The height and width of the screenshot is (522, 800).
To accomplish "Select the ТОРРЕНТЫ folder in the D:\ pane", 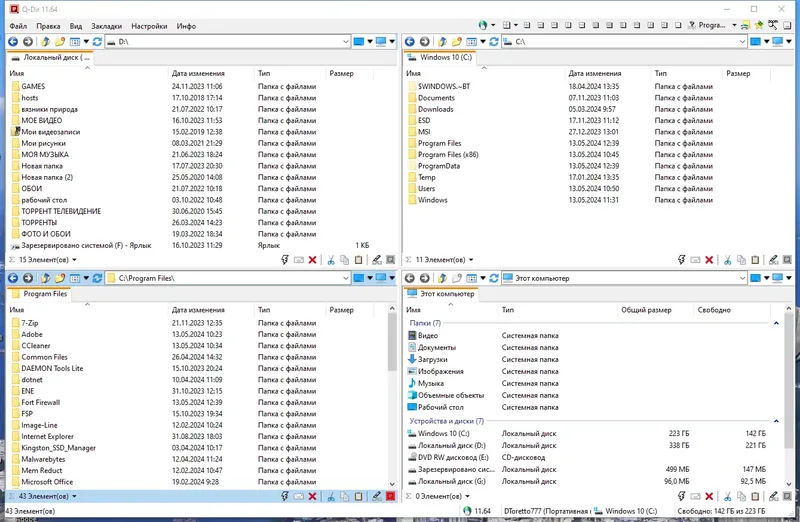I will coord(39,222).
